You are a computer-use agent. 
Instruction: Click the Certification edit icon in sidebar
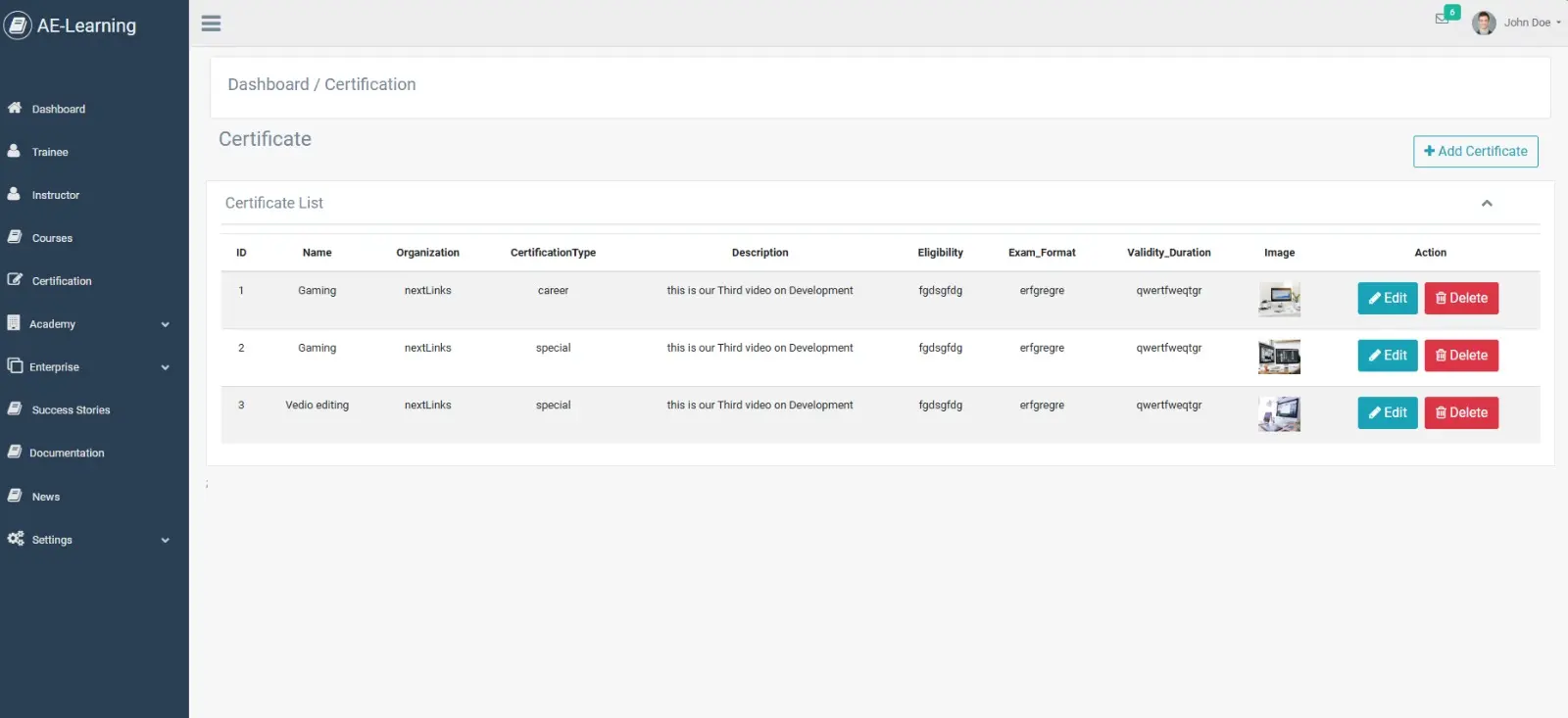click(15, 280)
